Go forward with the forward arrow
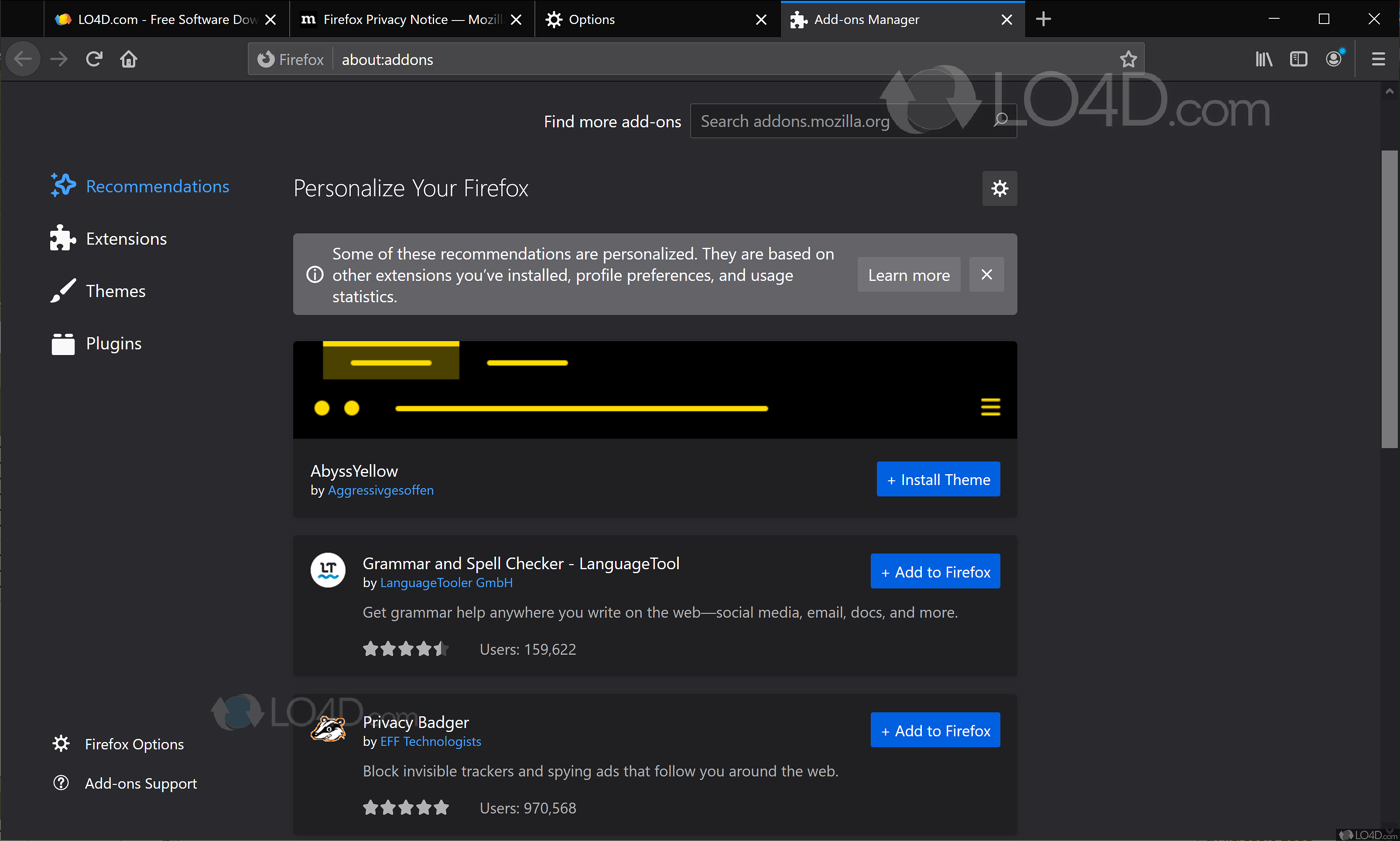 [58, 59]
